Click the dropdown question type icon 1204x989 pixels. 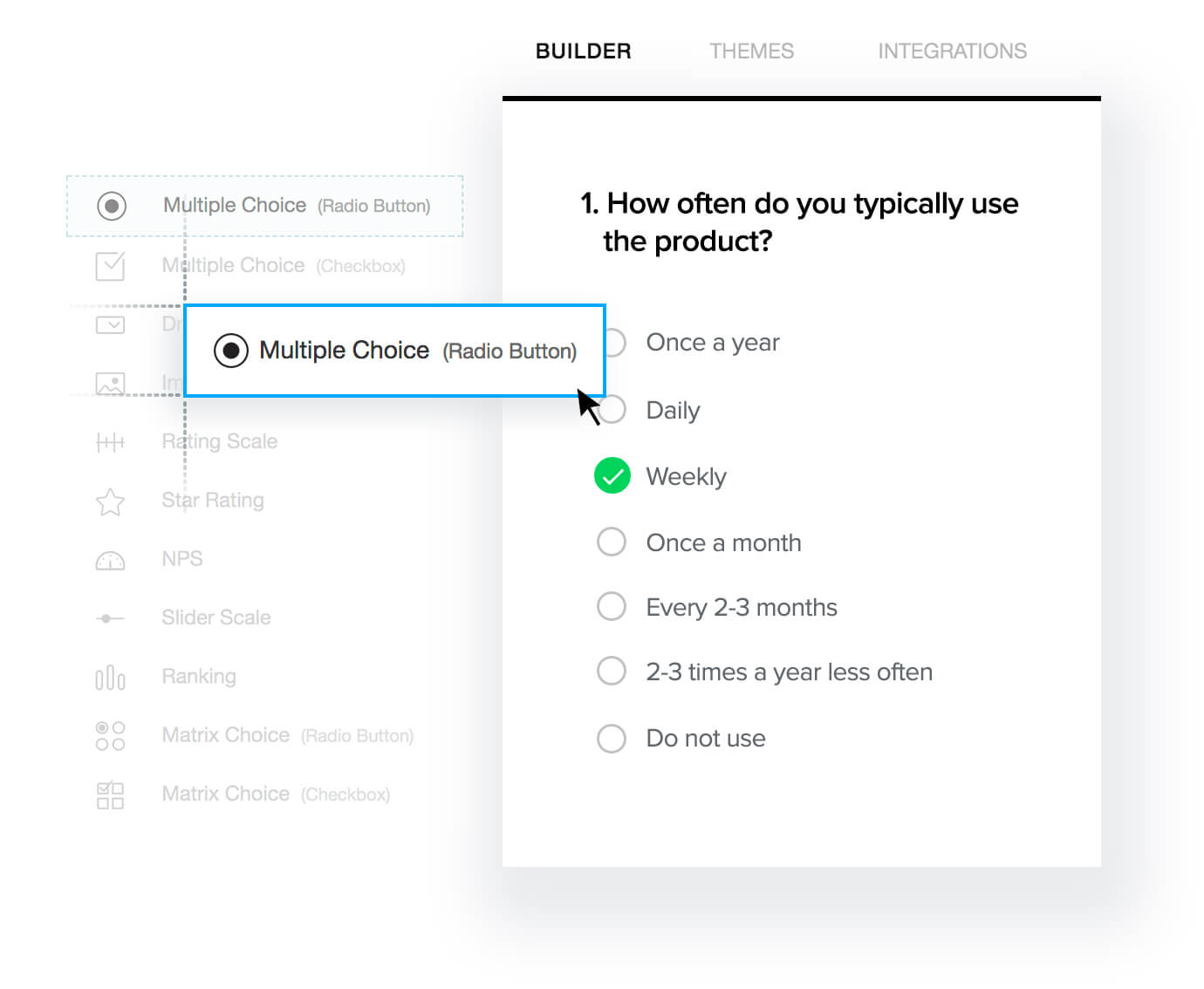pos(110,325)
